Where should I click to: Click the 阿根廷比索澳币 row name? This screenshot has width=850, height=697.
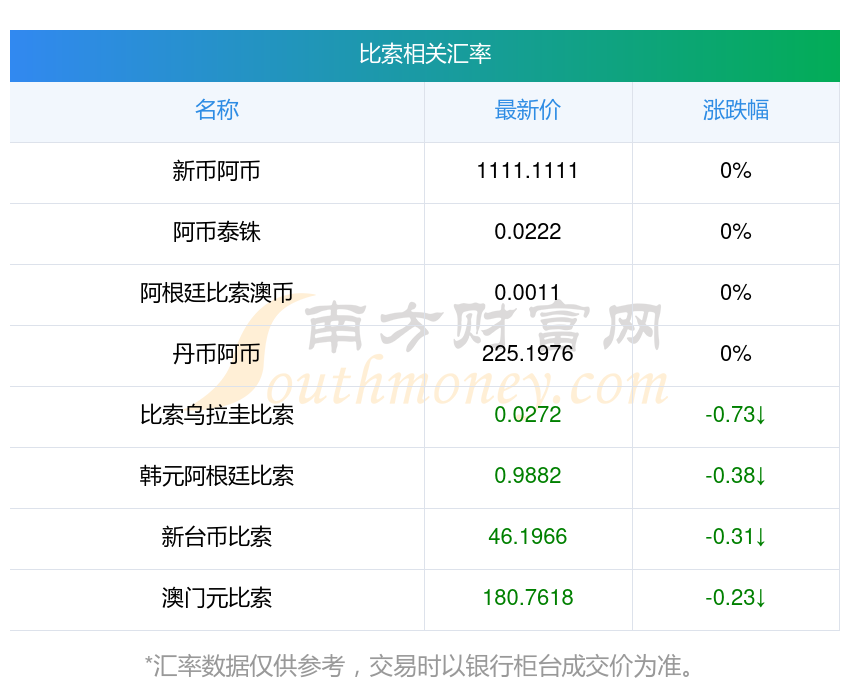(217, 293)
